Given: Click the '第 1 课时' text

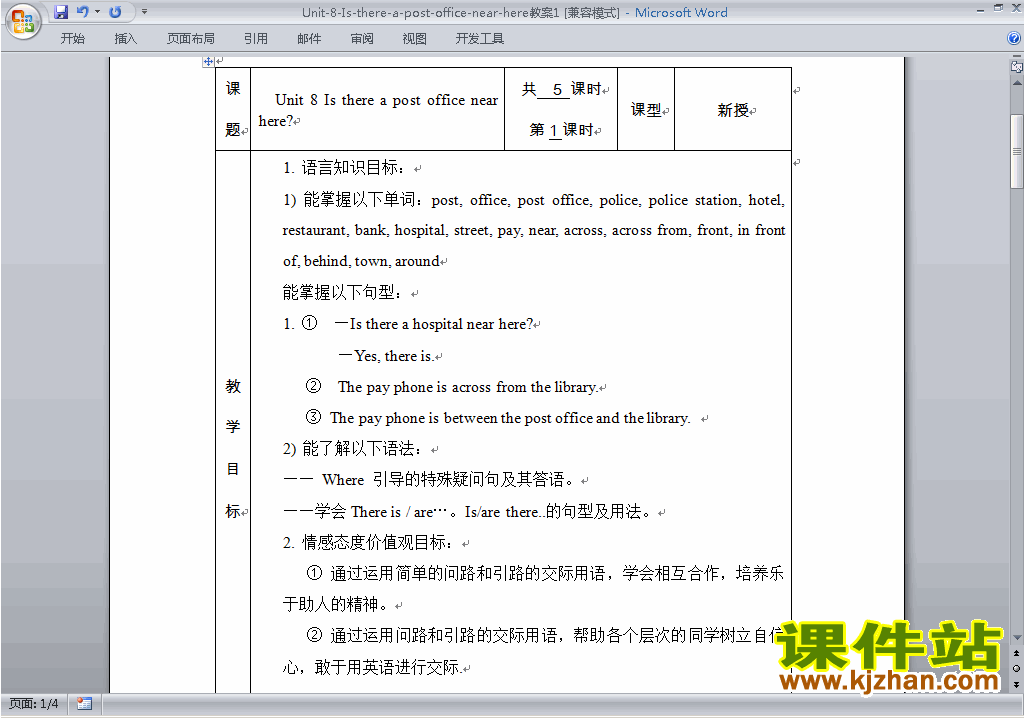Looking at the screenshot, I should coord(561,129).
